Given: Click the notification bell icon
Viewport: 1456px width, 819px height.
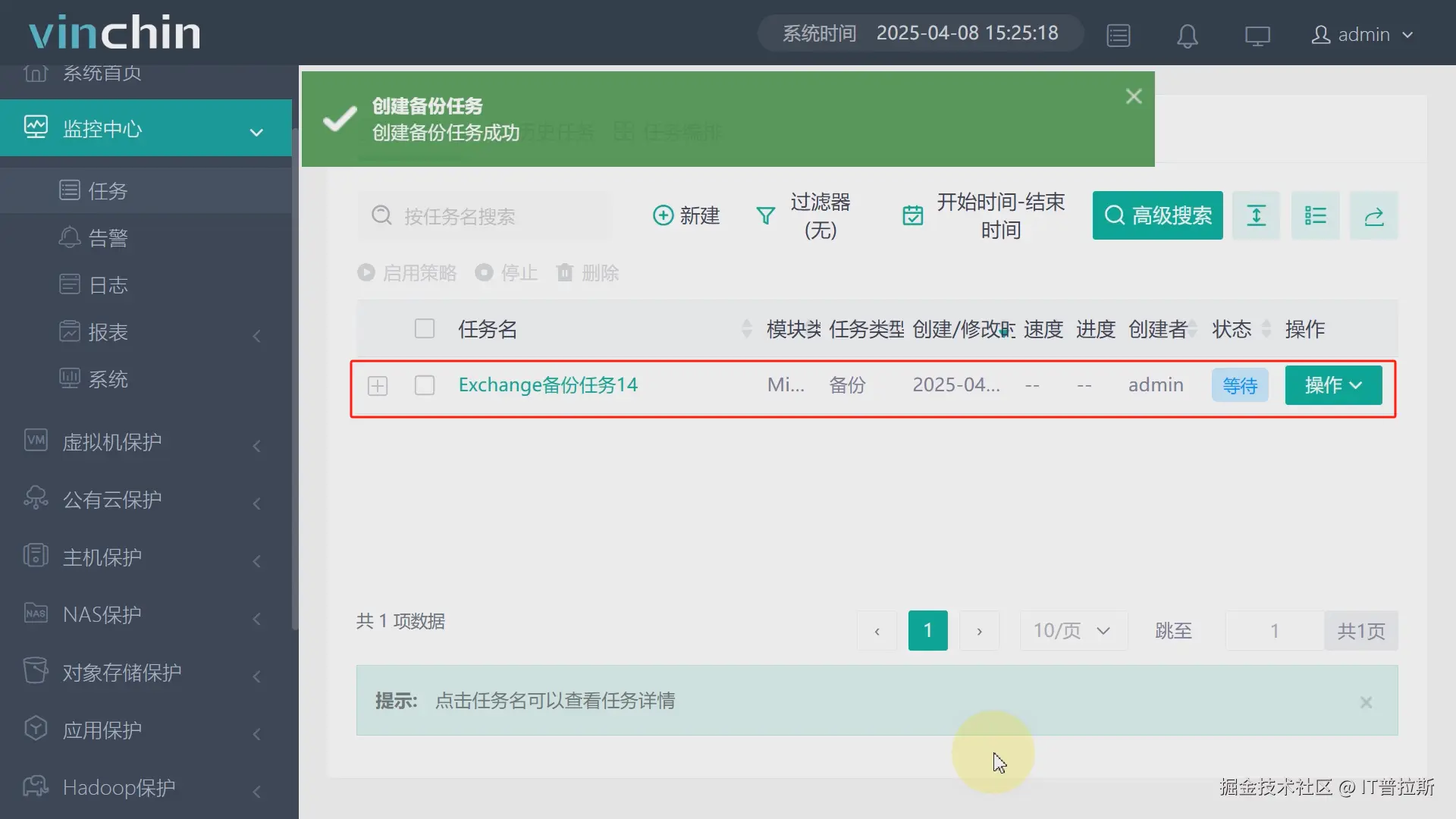Looking at the screenshot, I should (x=1187, y=36).
